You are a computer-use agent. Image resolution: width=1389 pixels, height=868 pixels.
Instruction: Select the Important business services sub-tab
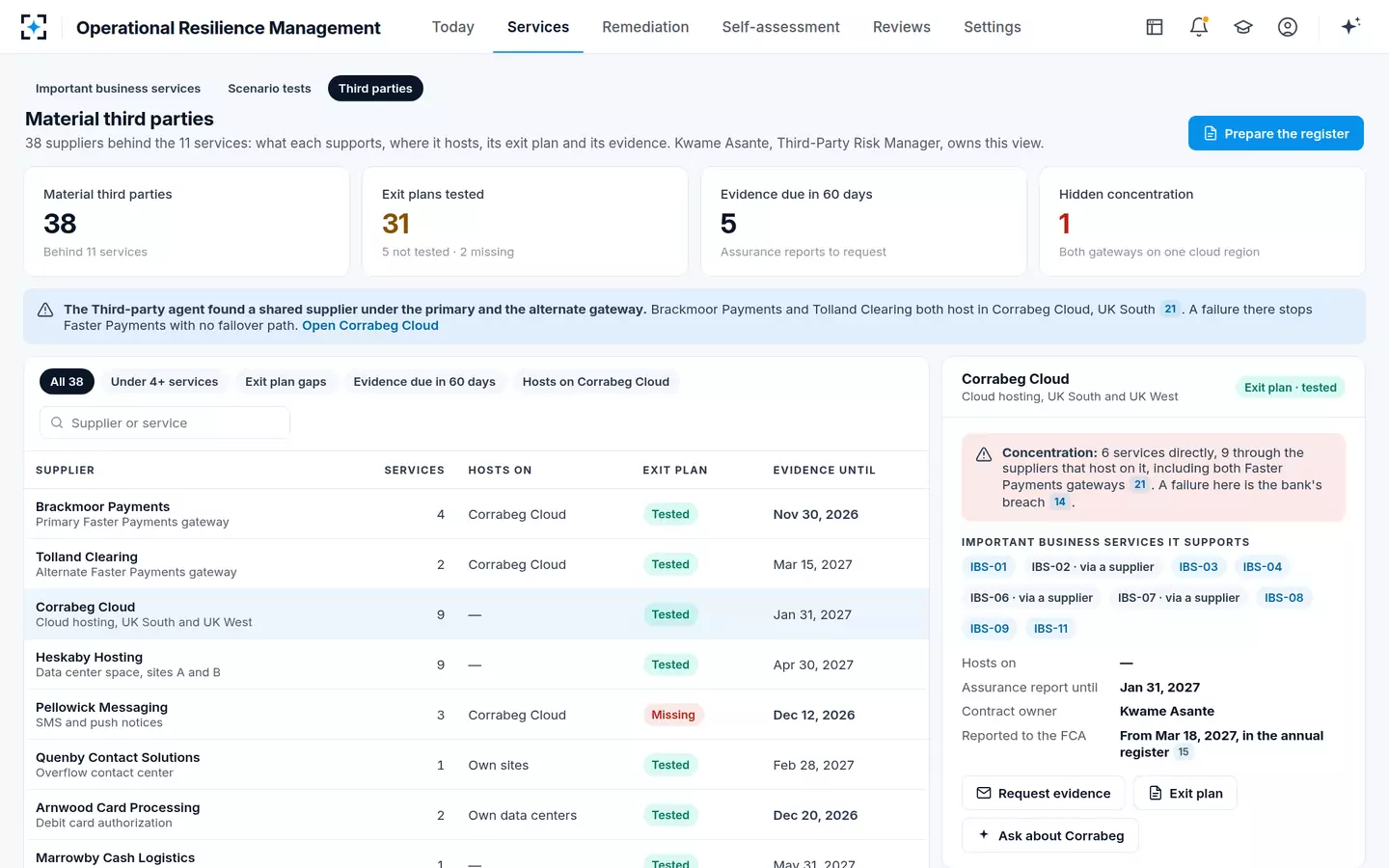[118, 89]
